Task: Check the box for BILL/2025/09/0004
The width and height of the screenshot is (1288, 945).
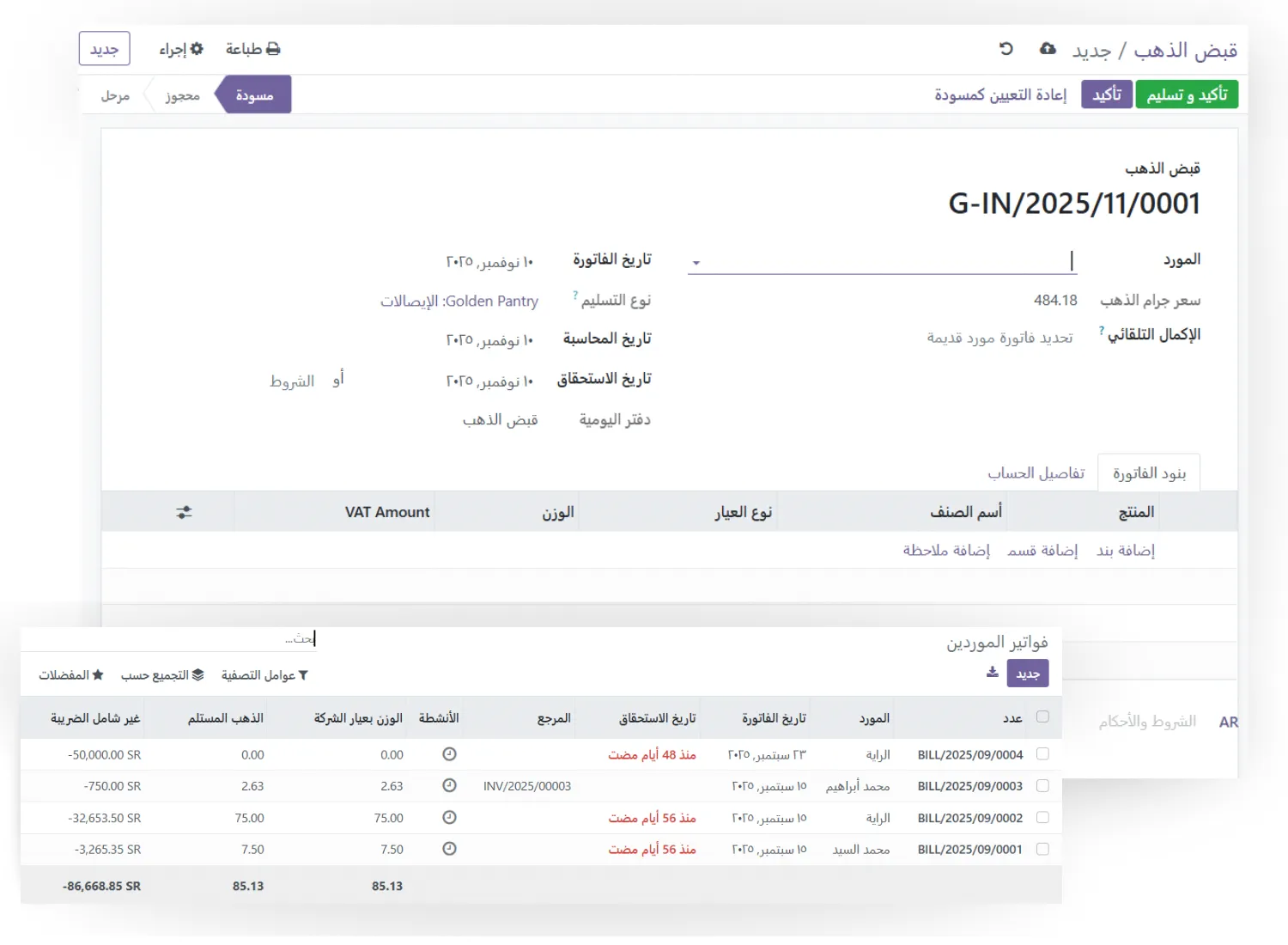Action: tap(1042, 754)
